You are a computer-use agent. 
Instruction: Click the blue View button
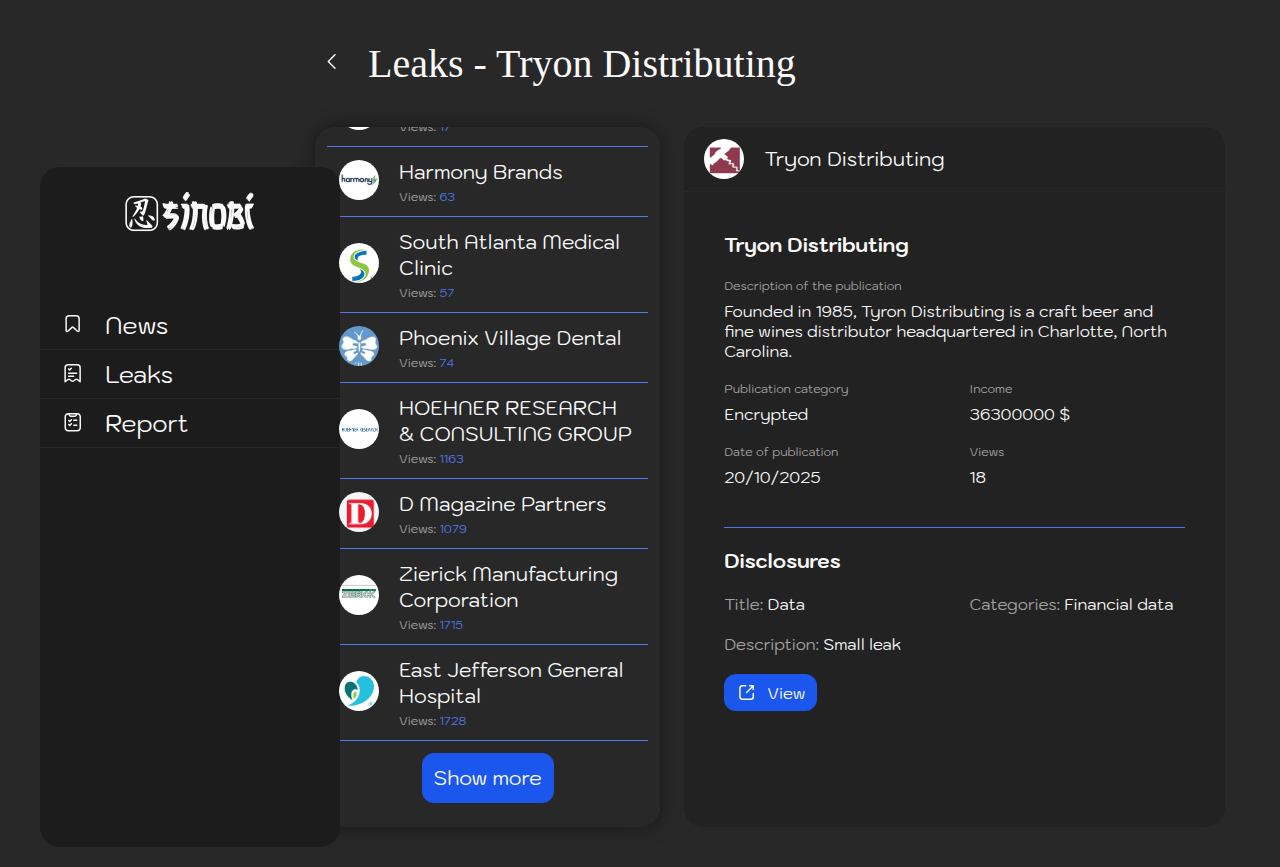click(770, 693)
